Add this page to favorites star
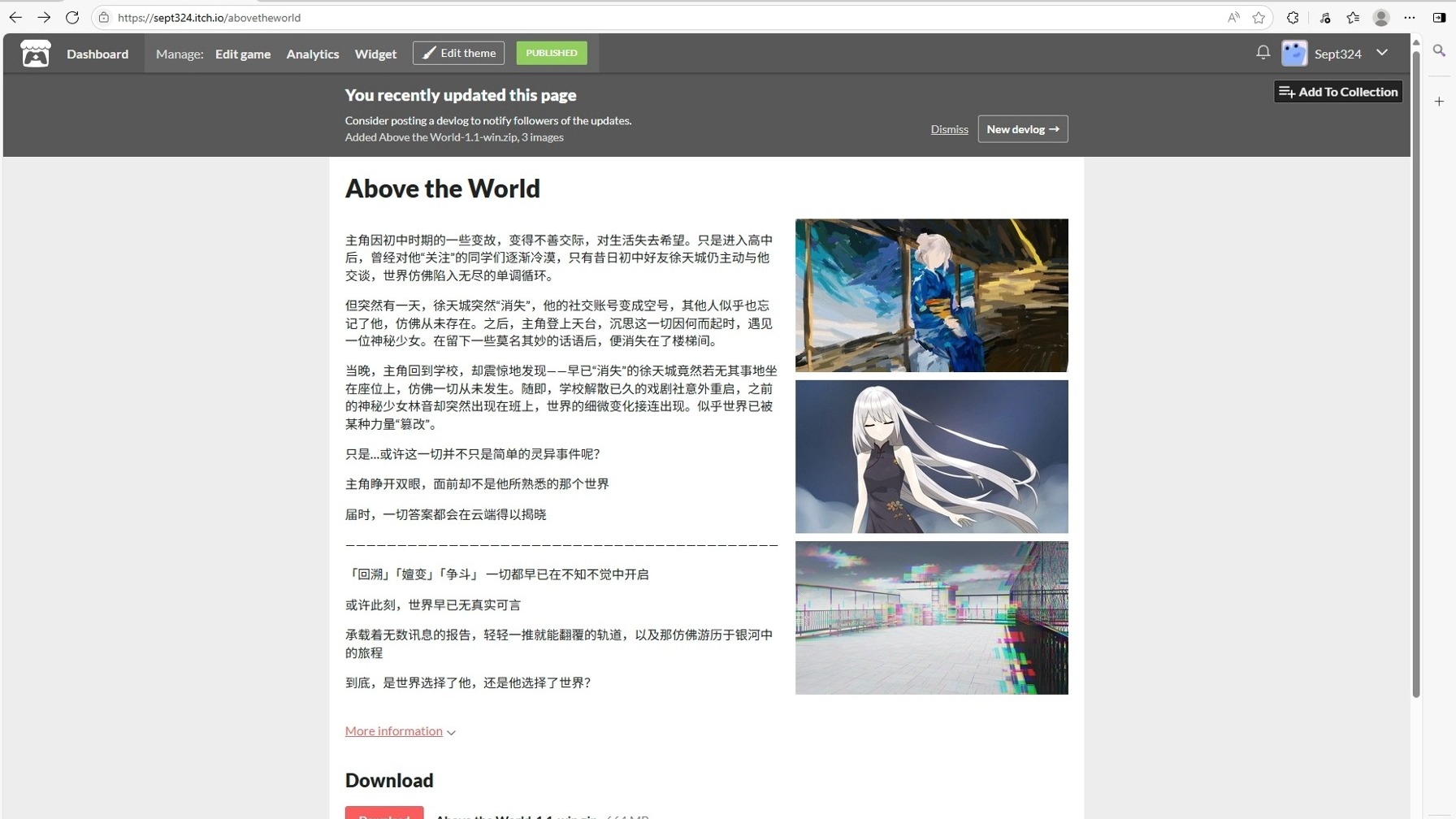 [x=1259, y=17]
